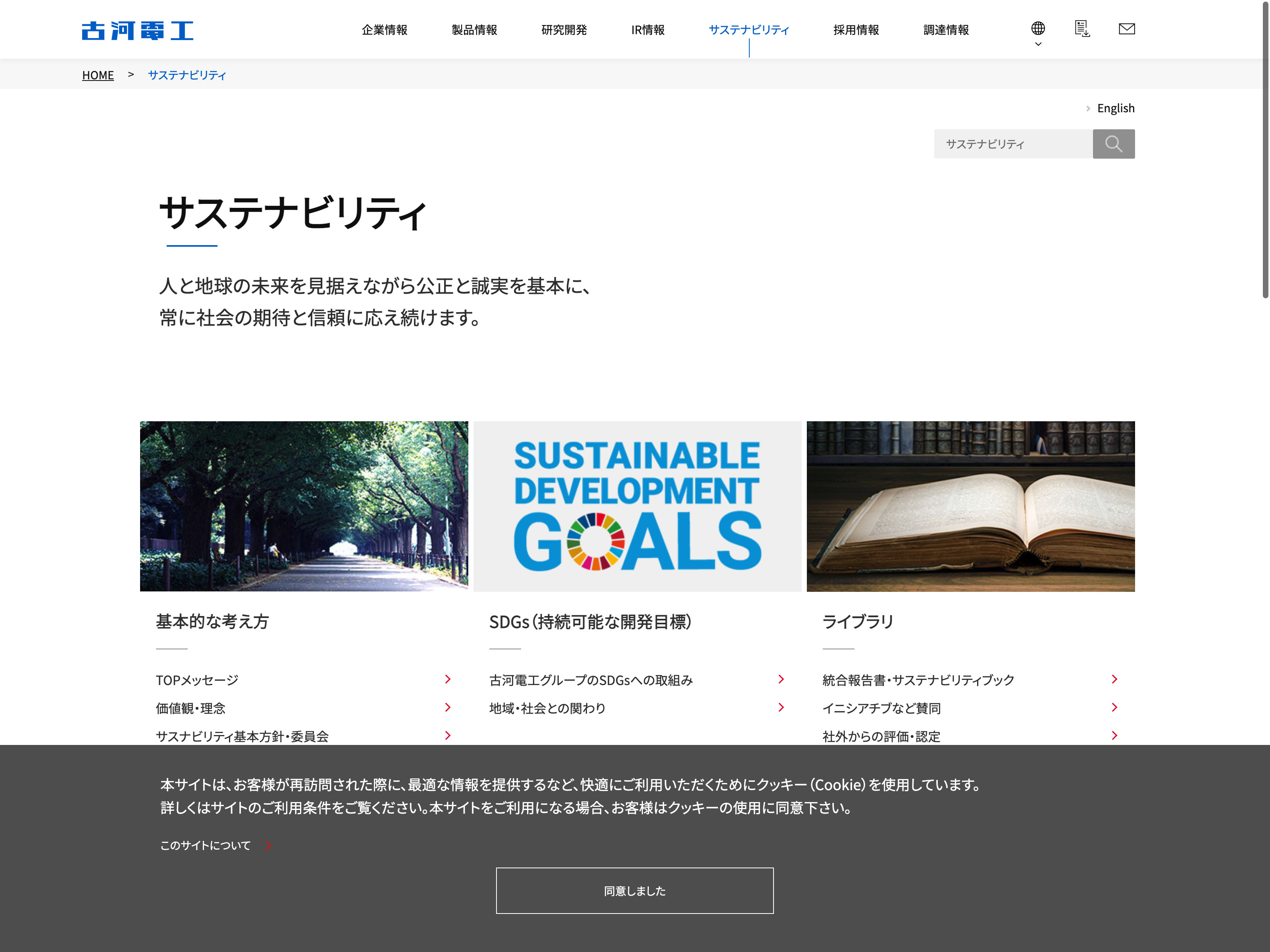Click the Furukawa Electric logo
1270x952 pixels.
tap(137, 31)
